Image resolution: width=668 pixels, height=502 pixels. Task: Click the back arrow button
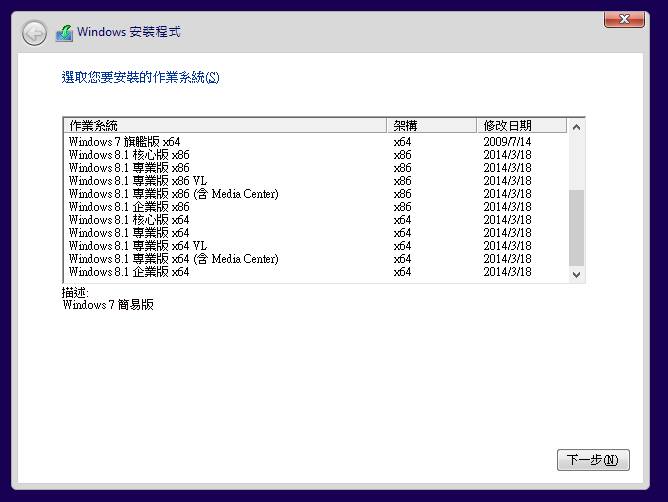(34, 33)
